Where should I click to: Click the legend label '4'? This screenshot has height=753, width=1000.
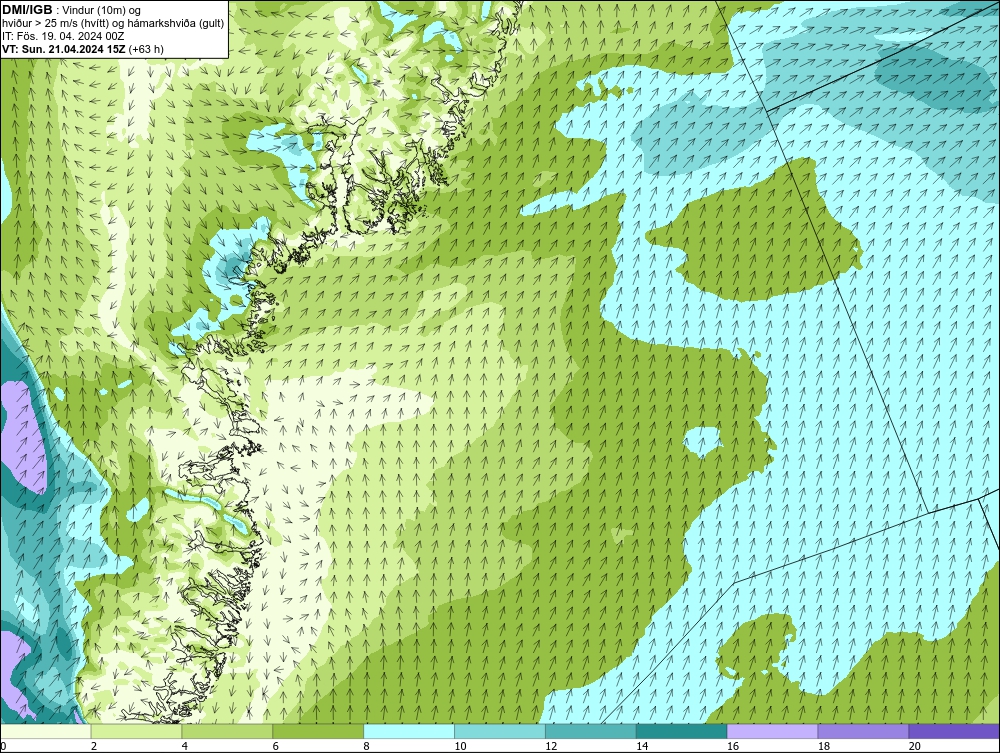[184, 746]
